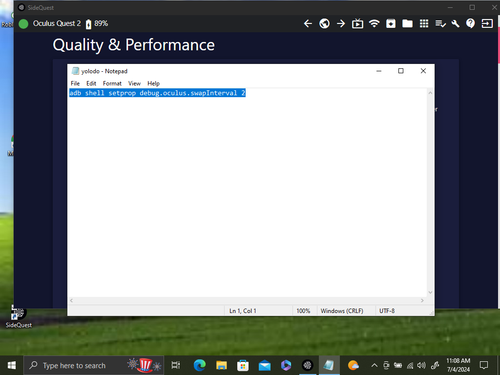
Task: Open SideQuest help question icon
Action: click(x=470, y=24)
